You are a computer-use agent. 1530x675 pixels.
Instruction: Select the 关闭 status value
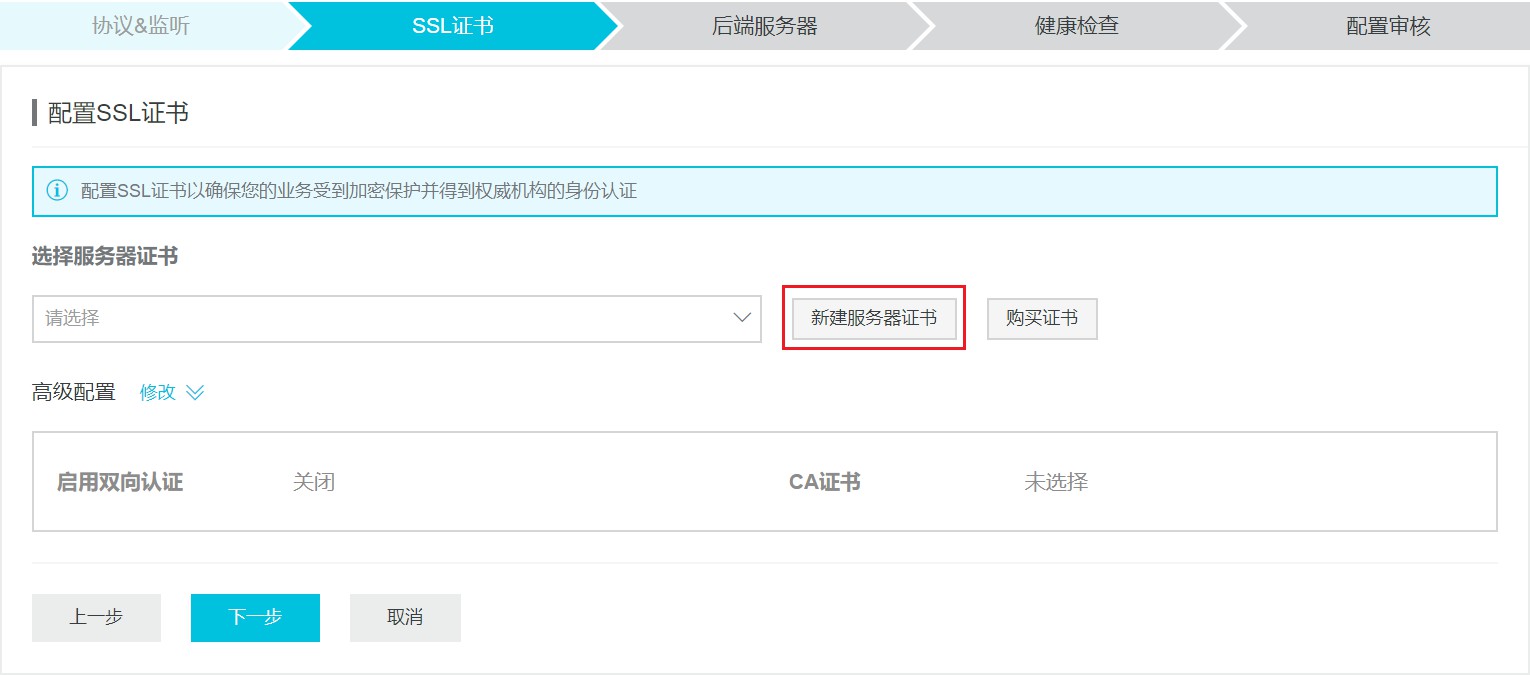[x=313, y=482]
